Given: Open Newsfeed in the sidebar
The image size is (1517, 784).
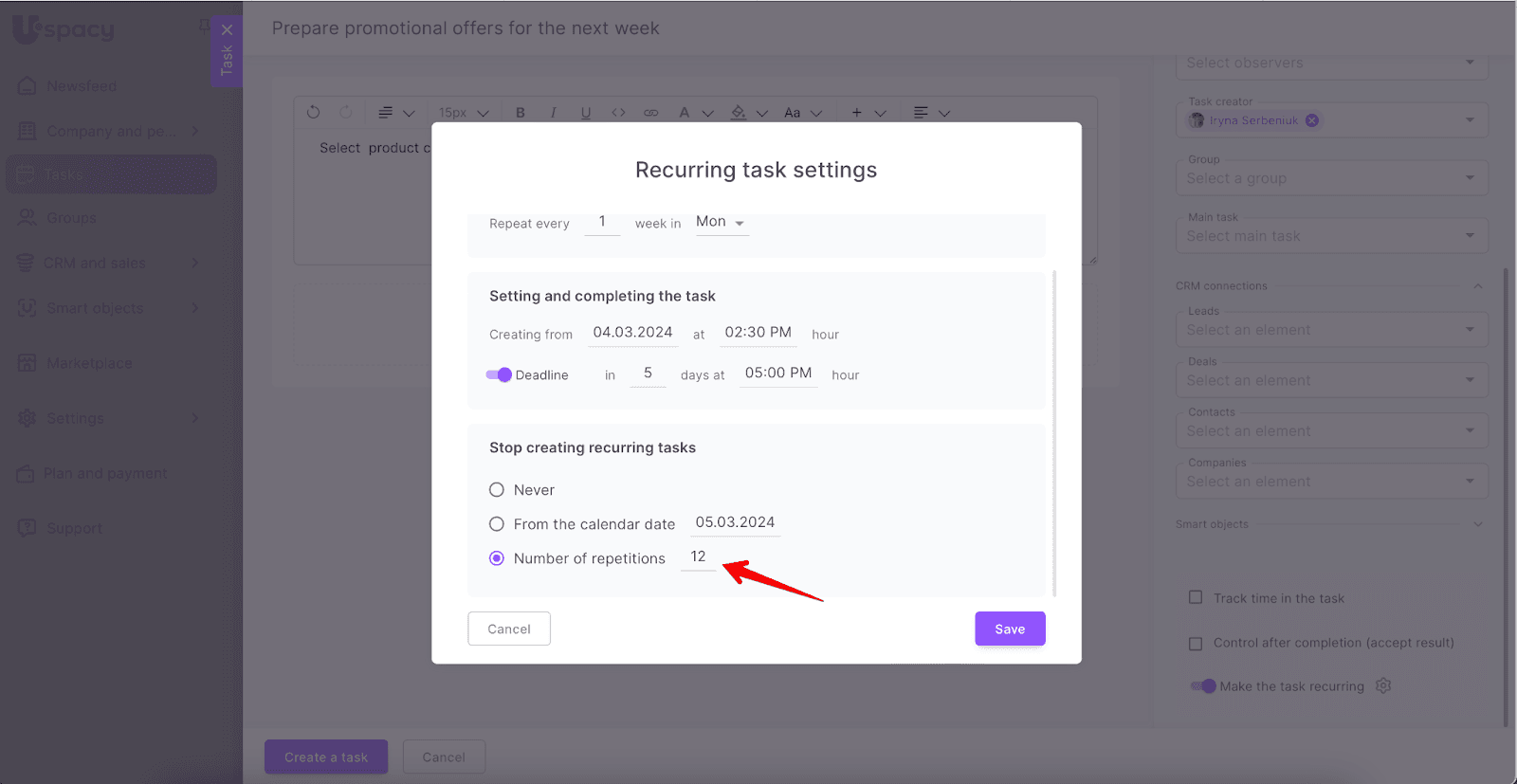Looking at the screenshot, I should coord(82,86).
